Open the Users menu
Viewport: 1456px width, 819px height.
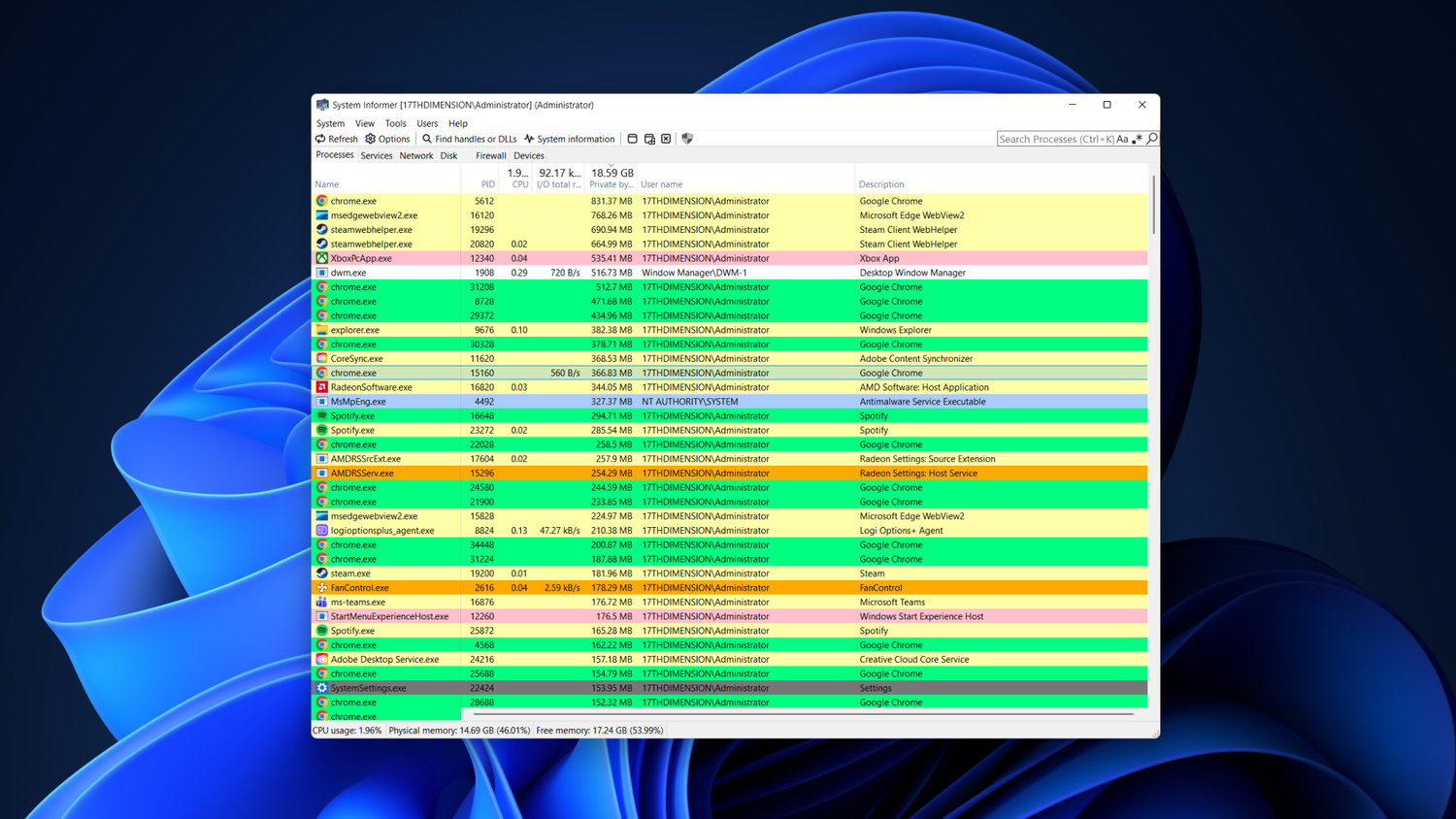[x=427, y=123]
